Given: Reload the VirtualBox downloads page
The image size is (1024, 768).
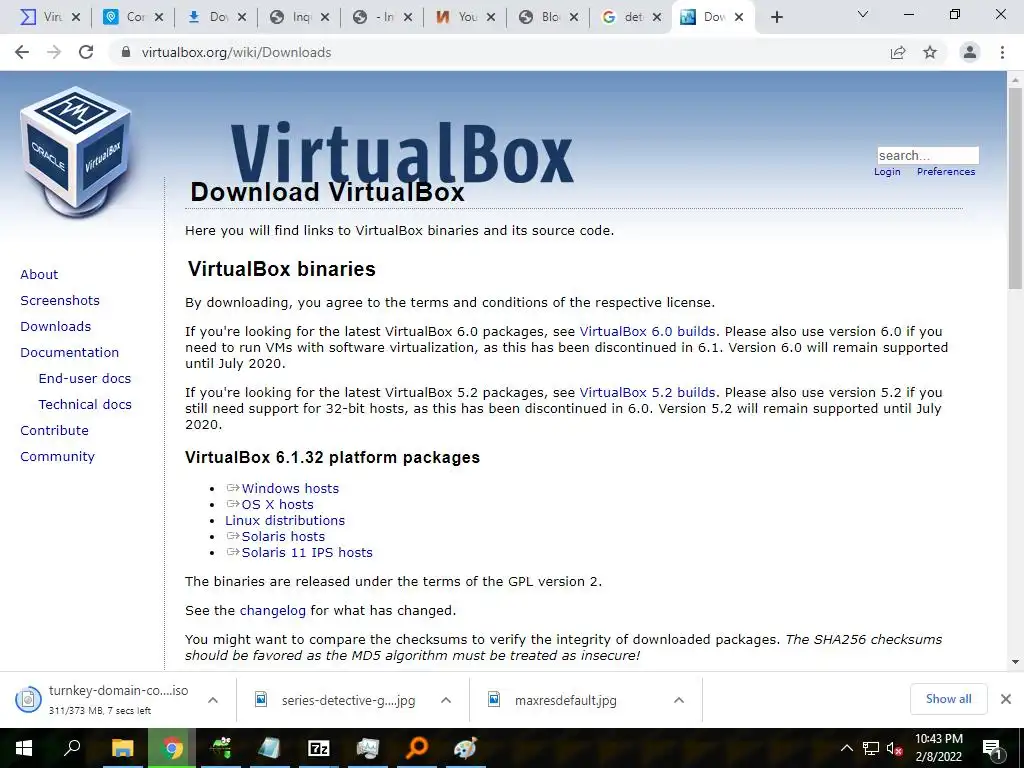Looking at the screenshot, I should click(86, 52).
